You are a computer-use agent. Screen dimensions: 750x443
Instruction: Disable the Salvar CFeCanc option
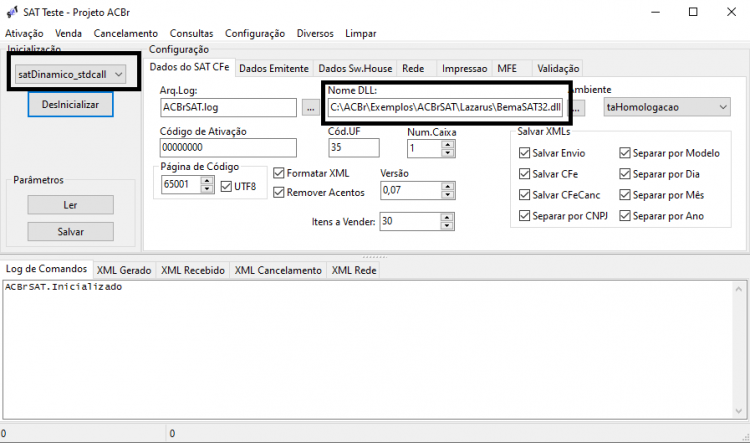[x=524, y=195]
